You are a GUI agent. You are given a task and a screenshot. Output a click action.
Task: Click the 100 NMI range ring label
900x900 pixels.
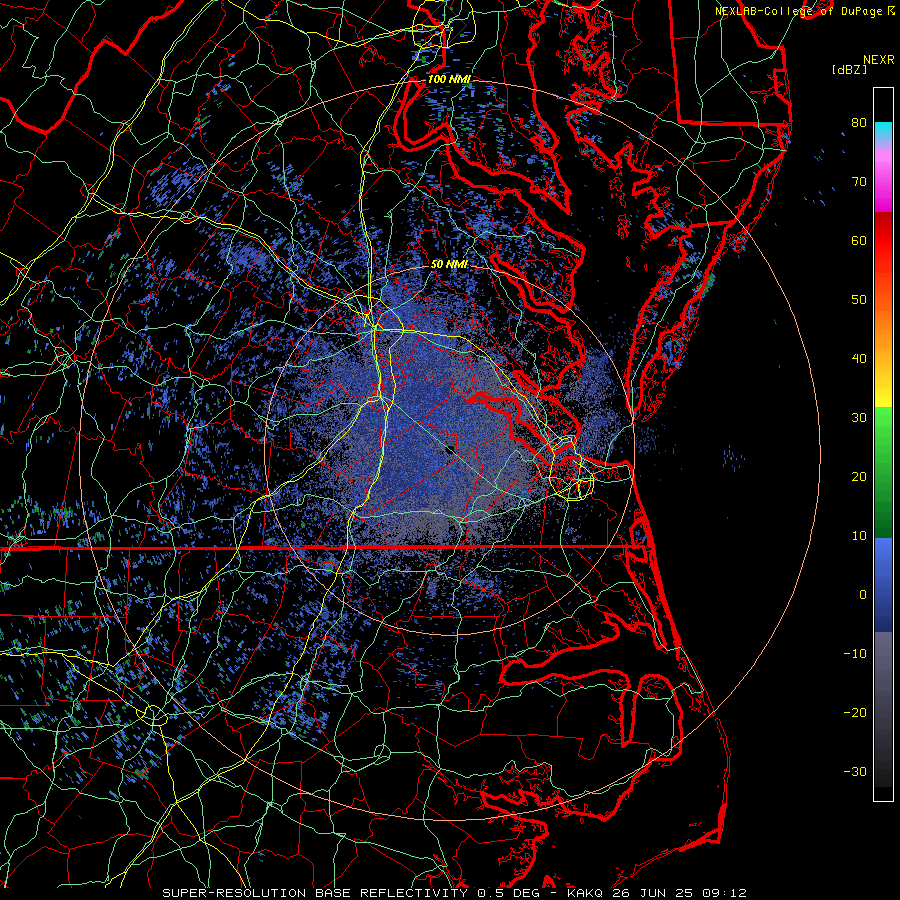(x=449, y=79)
